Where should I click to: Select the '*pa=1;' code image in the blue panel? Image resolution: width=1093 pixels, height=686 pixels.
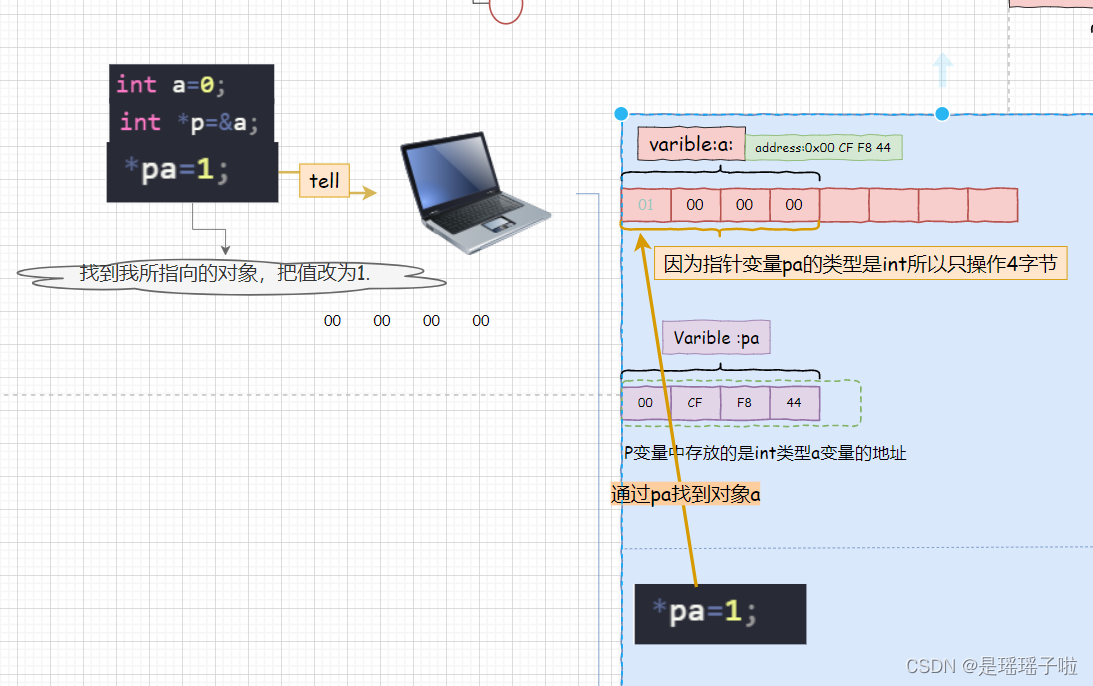coord(720,614)
